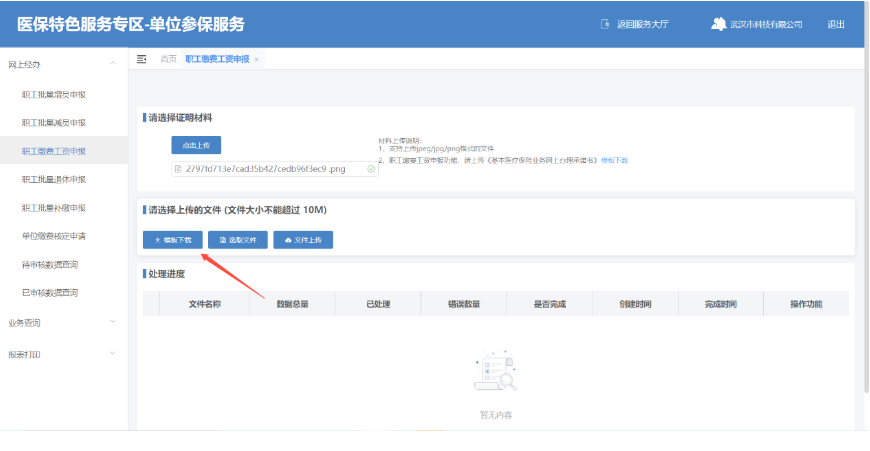870x451 pixels.
Task: Collapse the 网上经办 menu section
Action: [113, 65]
